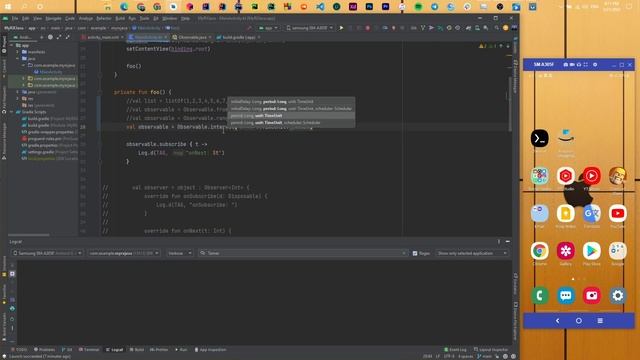Switch to the build.gradle (app) editor tab
This screenshot has height=360, width=640.
[x=238, y=37]
